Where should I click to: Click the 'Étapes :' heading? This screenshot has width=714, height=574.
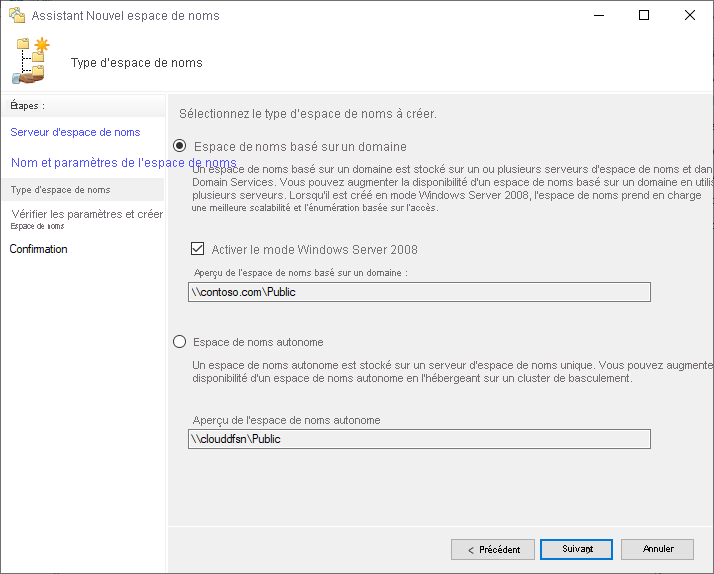(27, 106)
